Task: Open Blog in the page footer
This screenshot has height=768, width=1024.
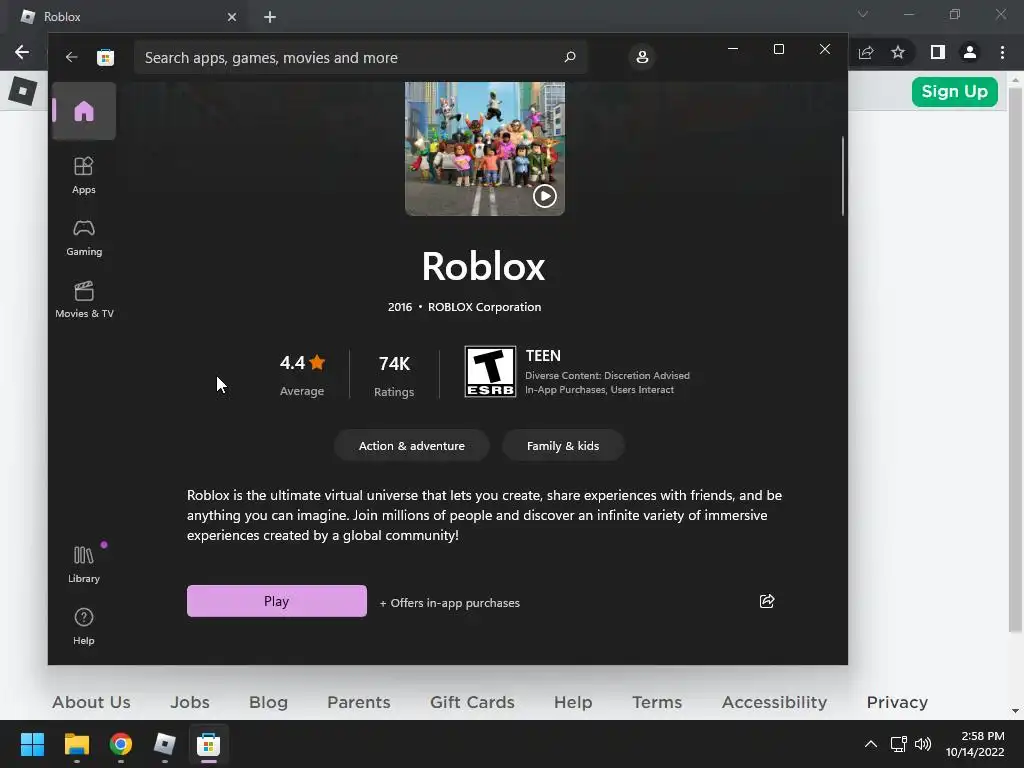Action: pyautogui.click(x=268, y=702)
